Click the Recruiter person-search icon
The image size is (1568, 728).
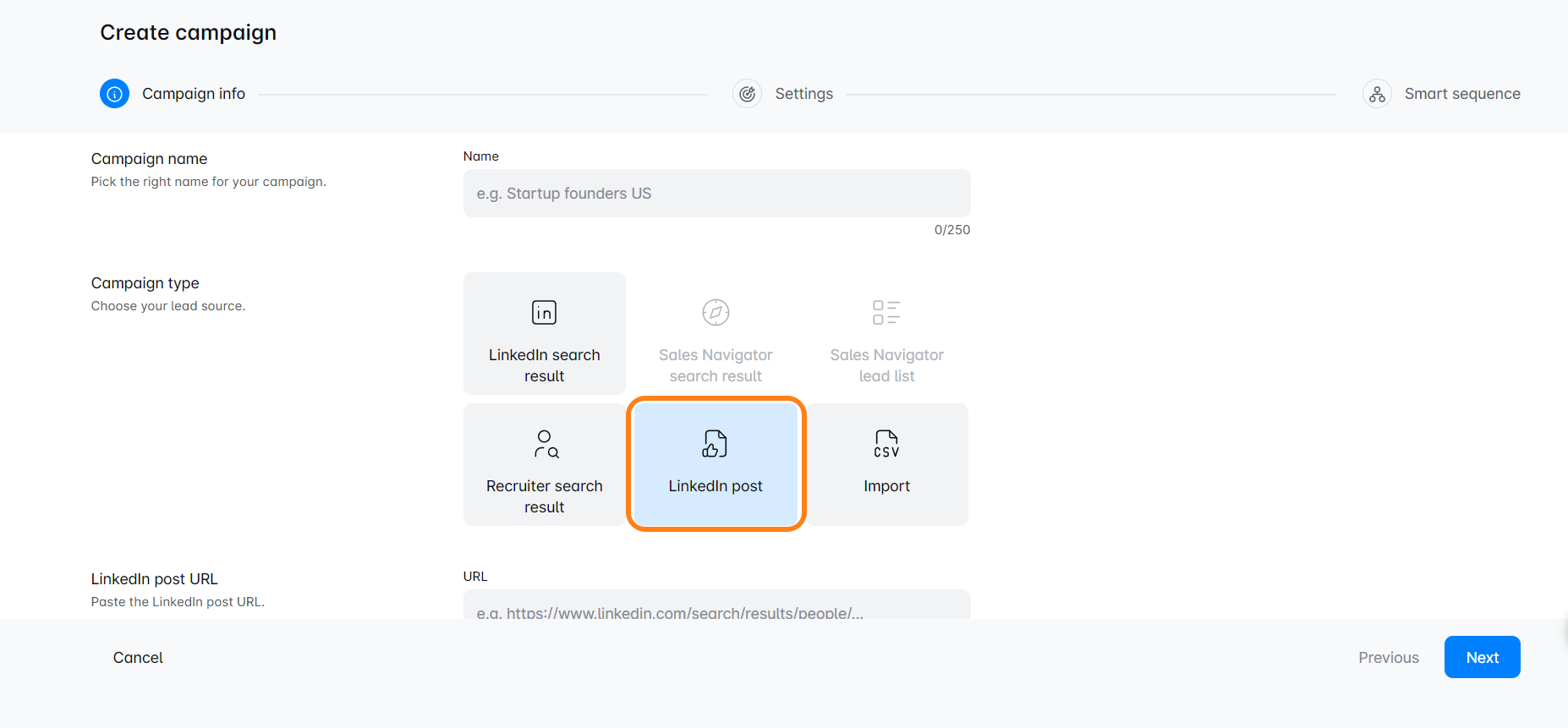[x=546, y=444]
